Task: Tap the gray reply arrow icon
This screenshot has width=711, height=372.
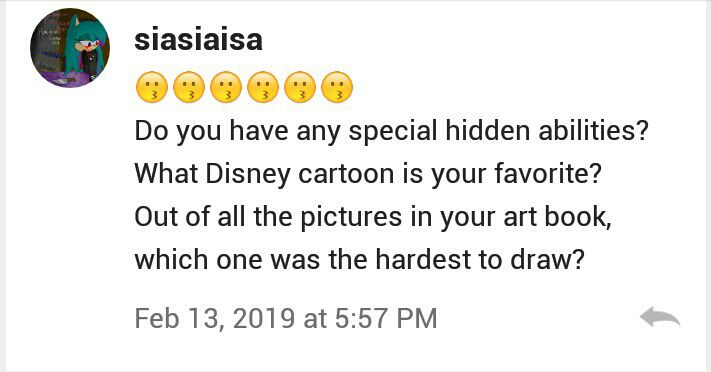Action: tap(660, 317)
